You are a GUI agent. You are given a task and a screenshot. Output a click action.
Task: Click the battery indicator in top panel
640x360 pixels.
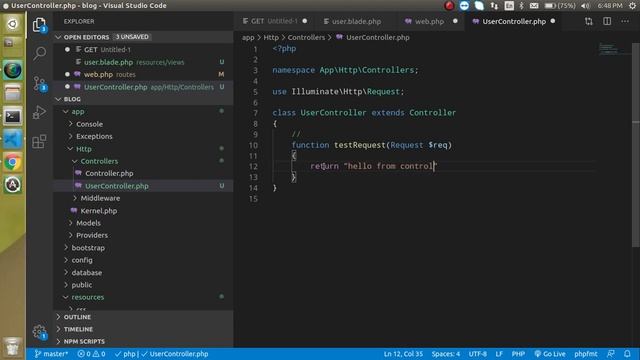[x=560, y=5]
